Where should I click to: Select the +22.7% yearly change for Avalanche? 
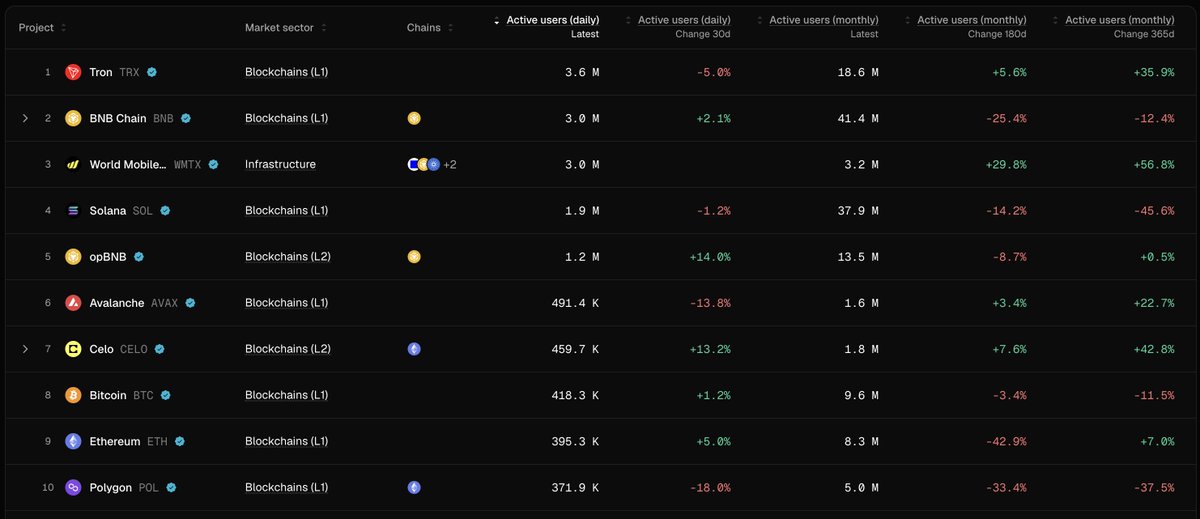click(1153, 302)
